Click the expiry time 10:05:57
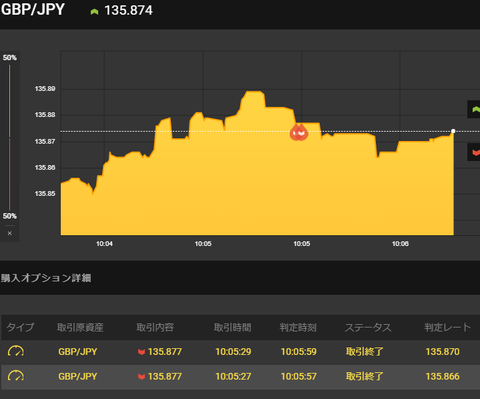The width and height of the screenshot is (480, 399). click(x=299, y=376)
